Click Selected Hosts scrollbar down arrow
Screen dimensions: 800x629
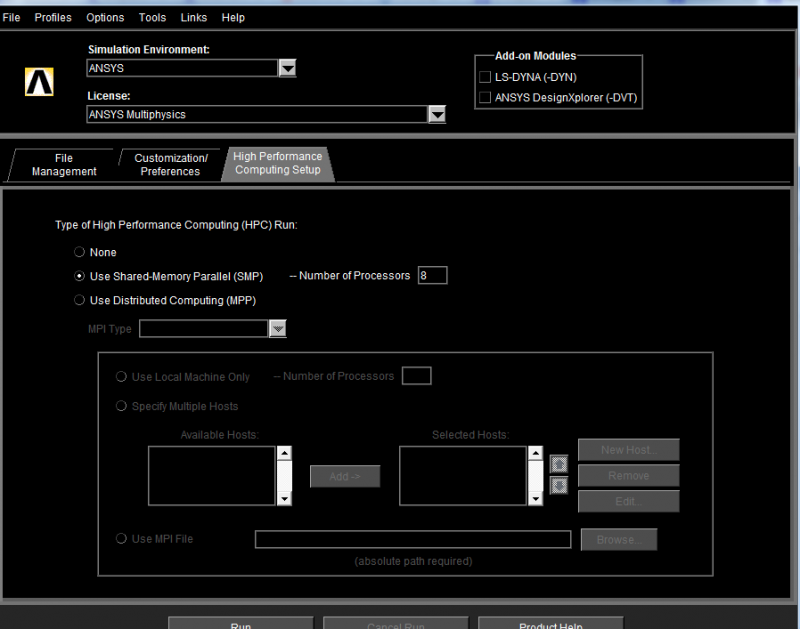(535, 499)
